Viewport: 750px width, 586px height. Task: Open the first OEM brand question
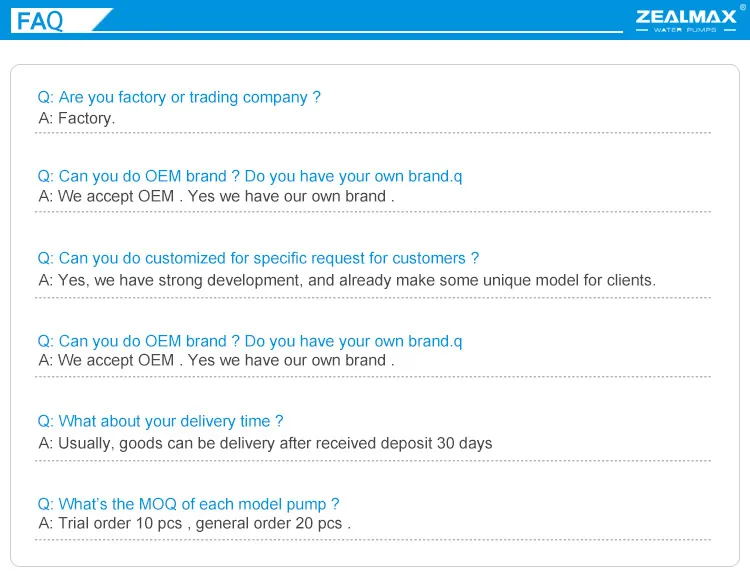(250, 176)
